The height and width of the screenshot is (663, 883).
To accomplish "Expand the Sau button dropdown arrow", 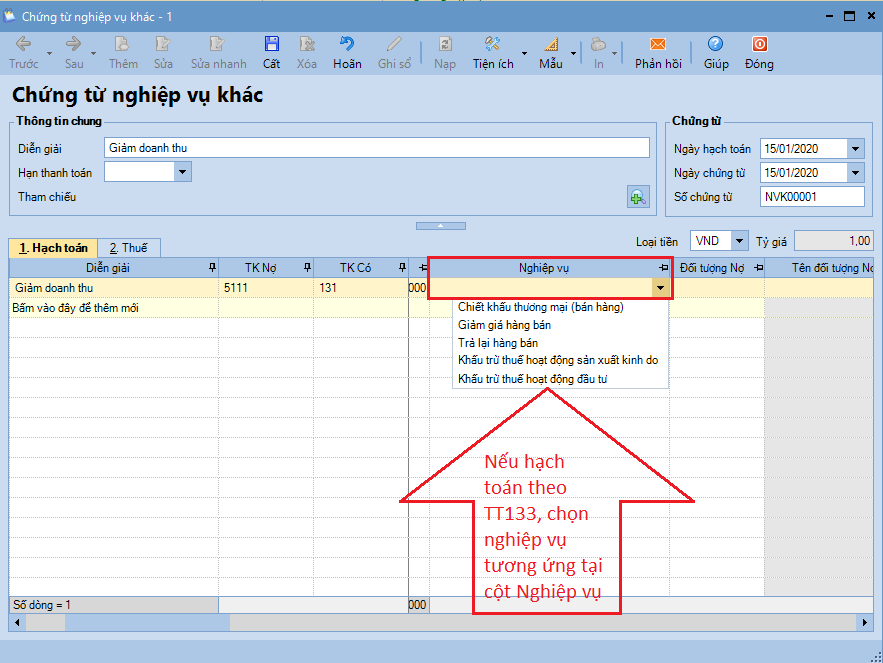I will pos(93,54).
